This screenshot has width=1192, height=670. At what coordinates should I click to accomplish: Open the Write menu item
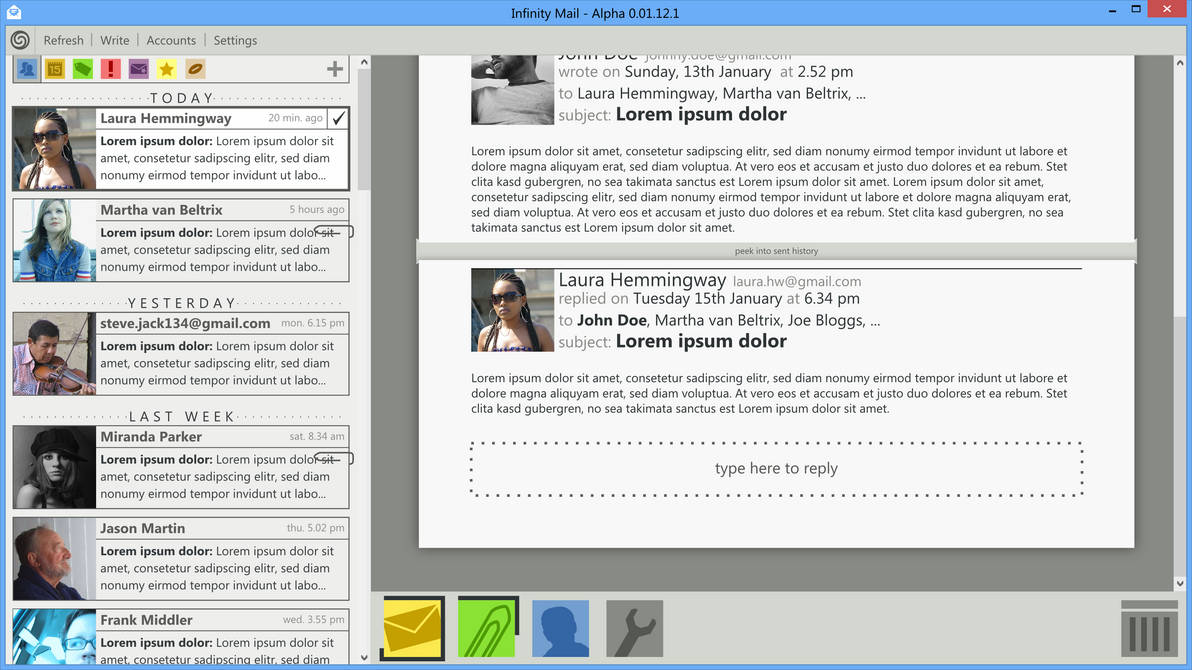click(x=115, y=40)
